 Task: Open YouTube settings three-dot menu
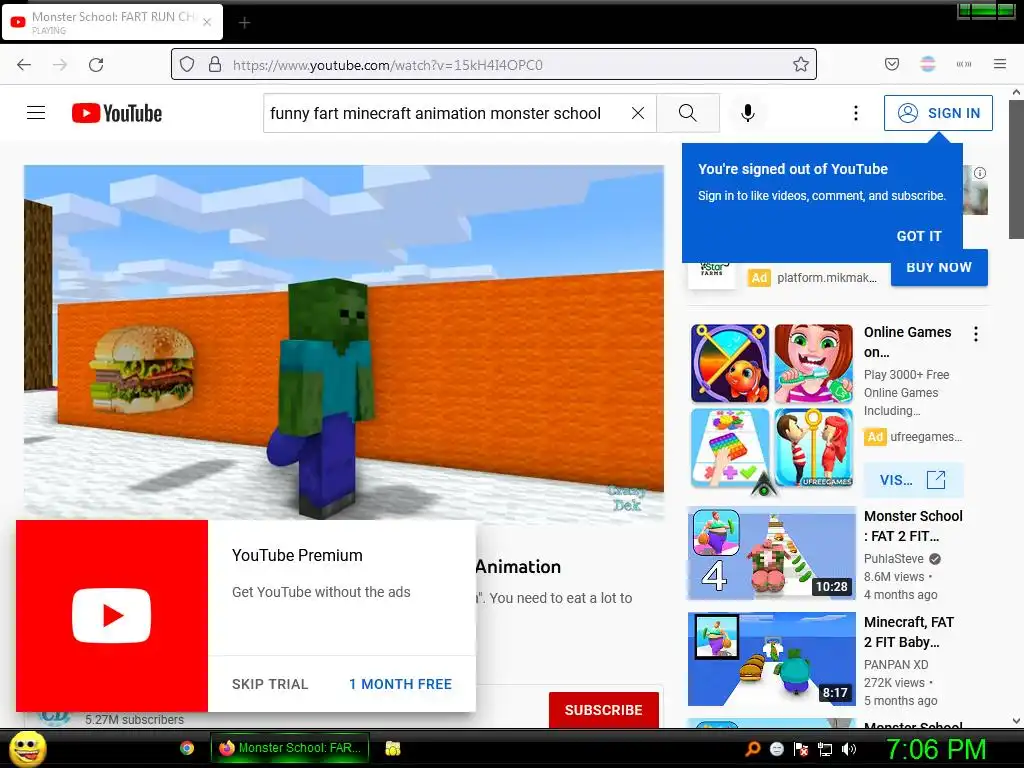(x=856, y=113)
